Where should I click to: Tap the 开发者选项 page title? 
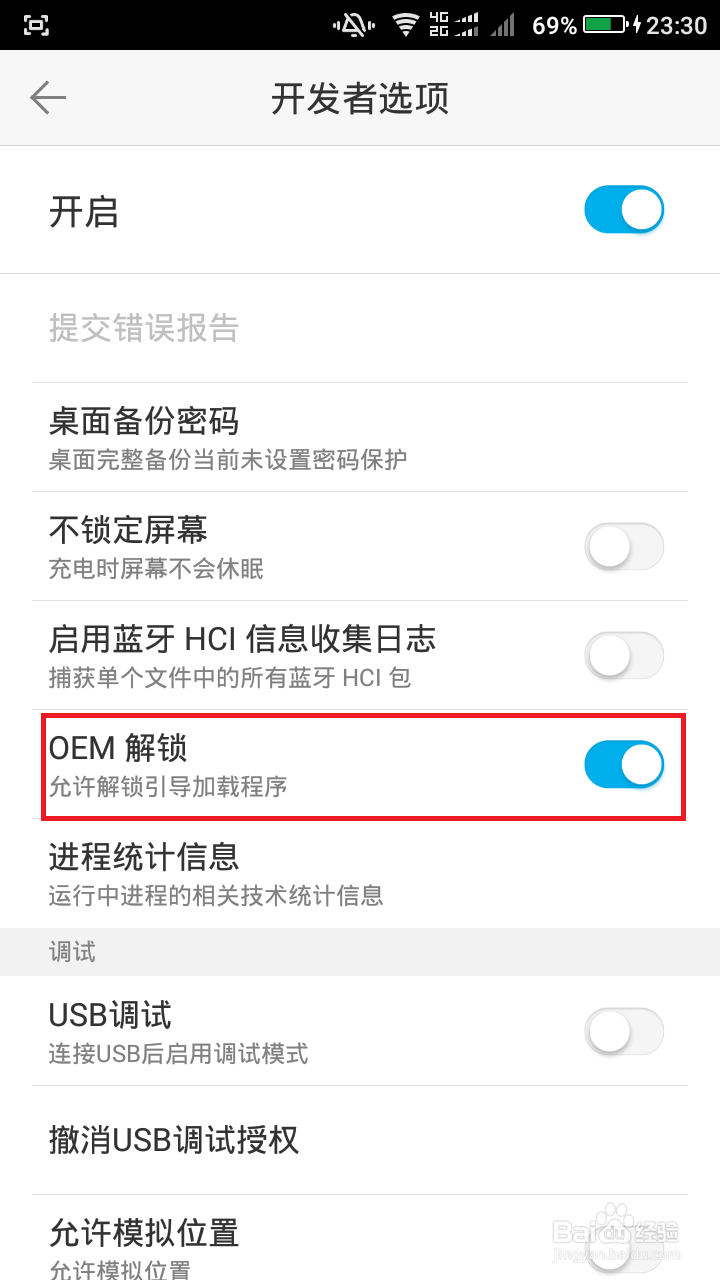pos(360,99)
